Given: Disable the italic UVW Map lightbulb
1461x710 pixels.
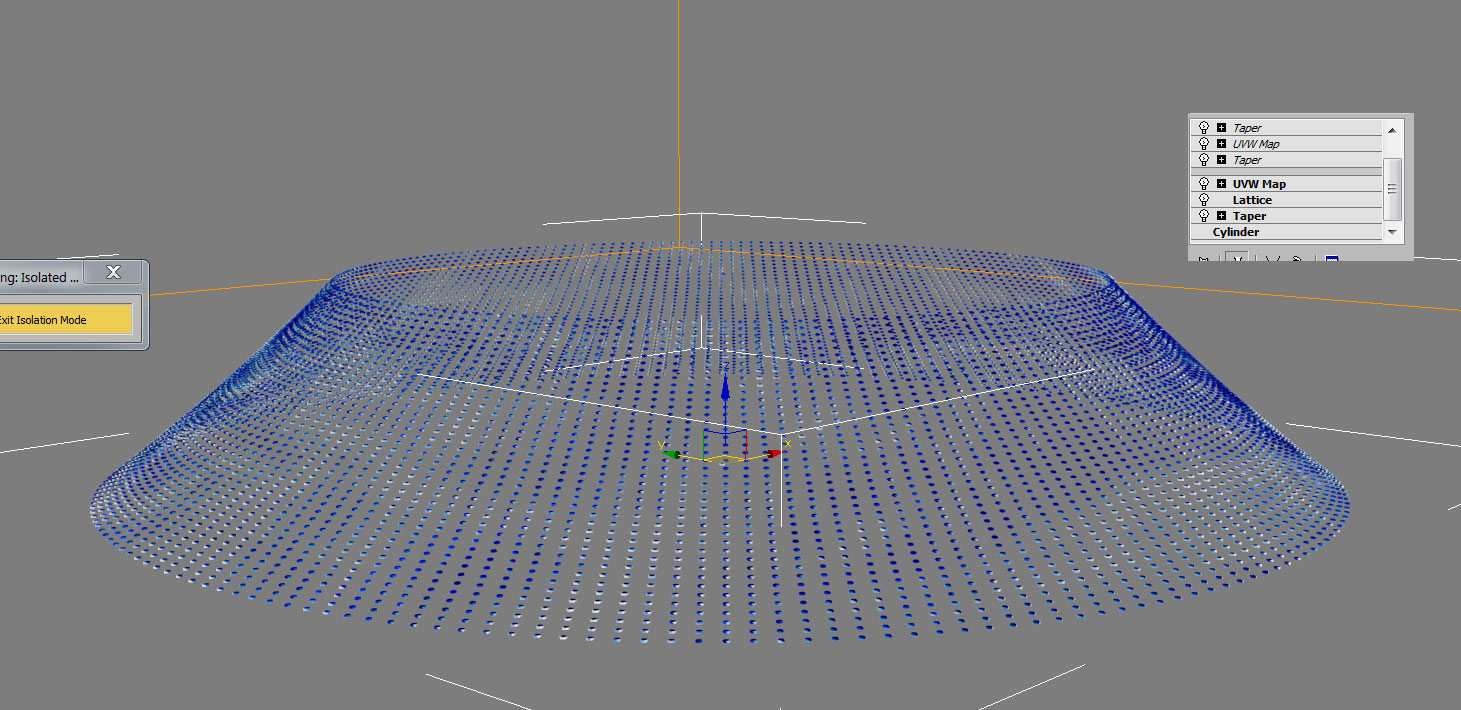Looking at the screenshot, I should pos(1204,144).
